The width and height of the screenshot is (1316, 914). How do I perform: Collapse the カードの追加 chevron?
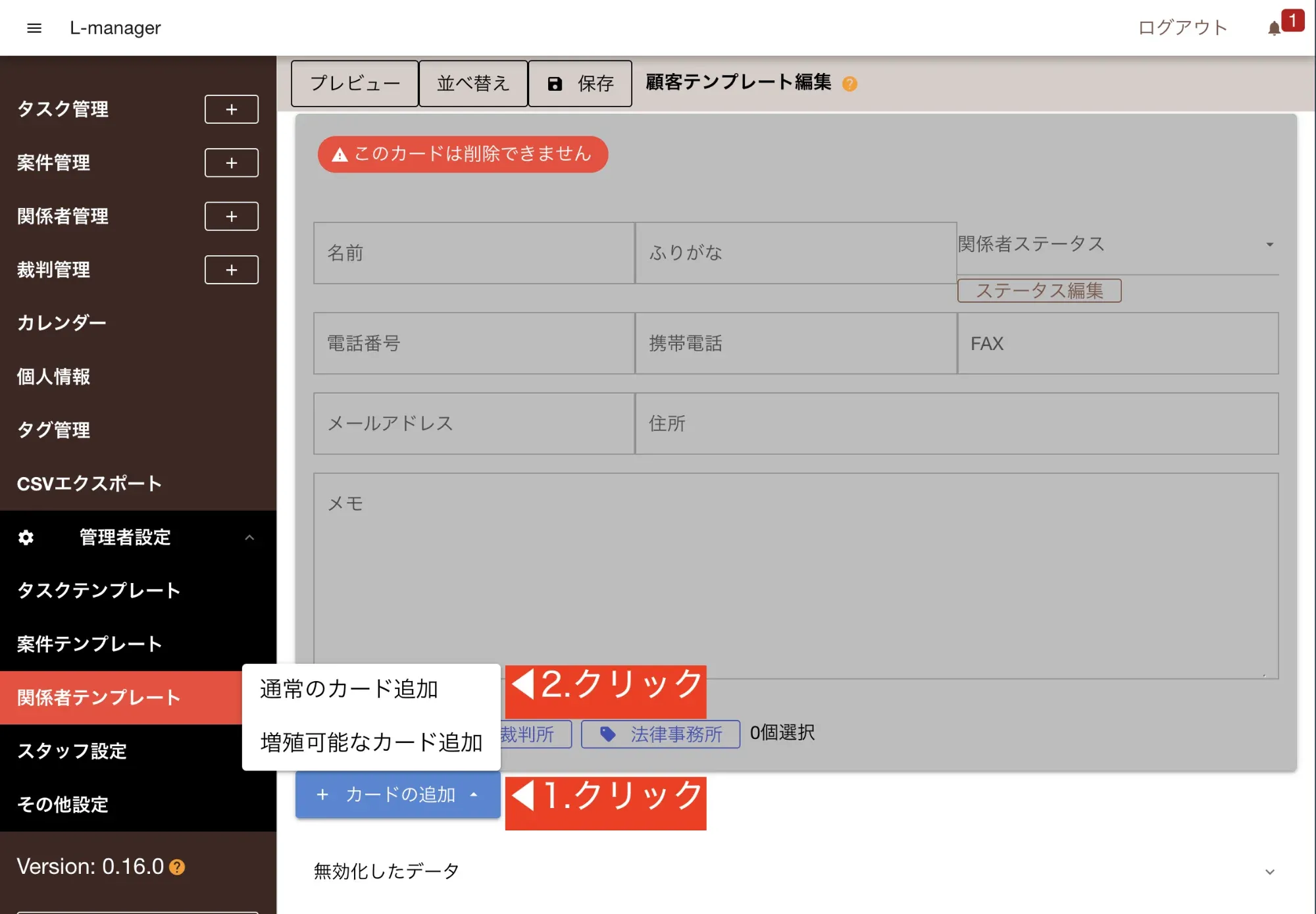click(472, 795)
